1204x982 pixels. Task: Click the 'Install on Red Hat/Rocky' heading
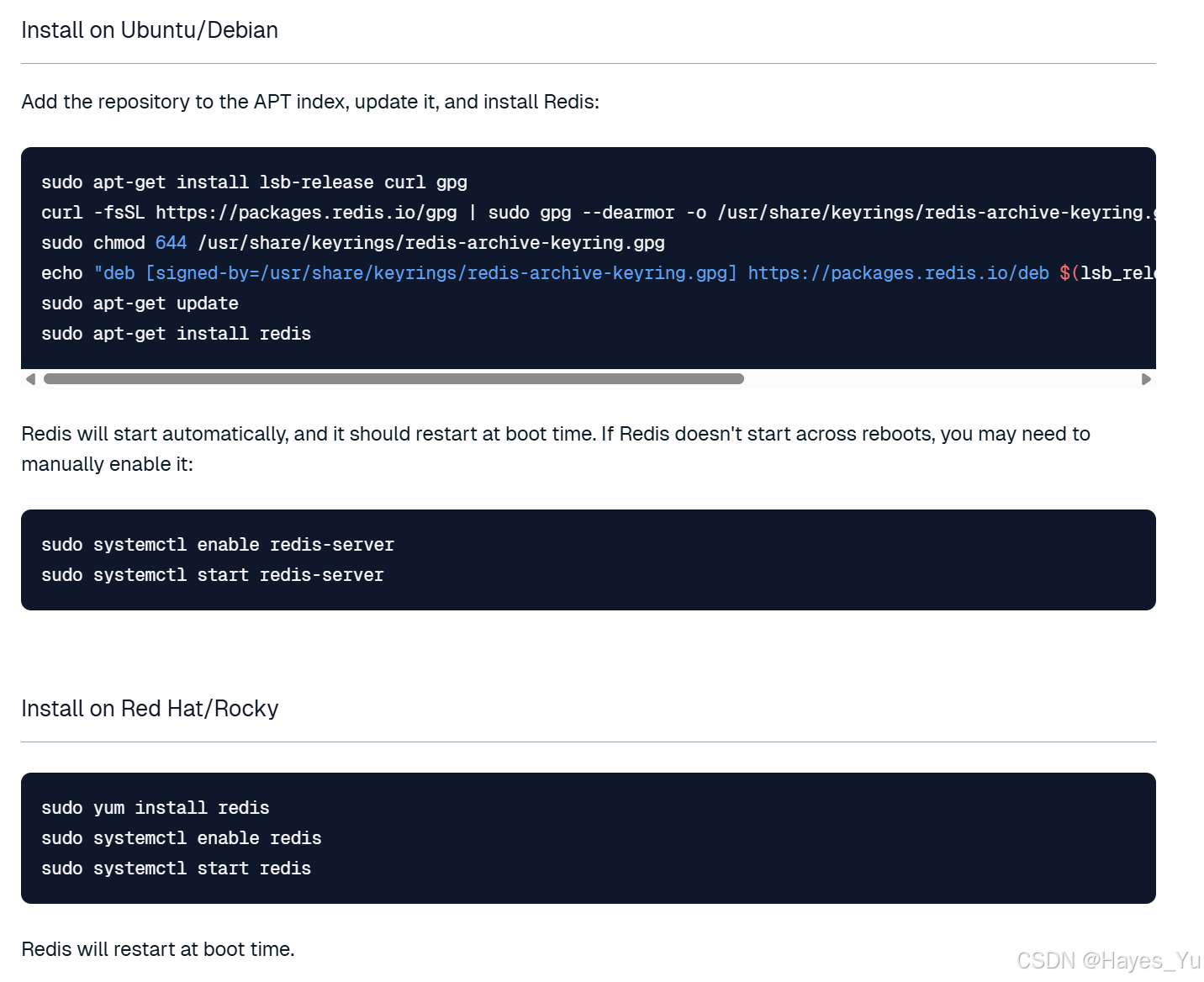click(x=150, y=709)
